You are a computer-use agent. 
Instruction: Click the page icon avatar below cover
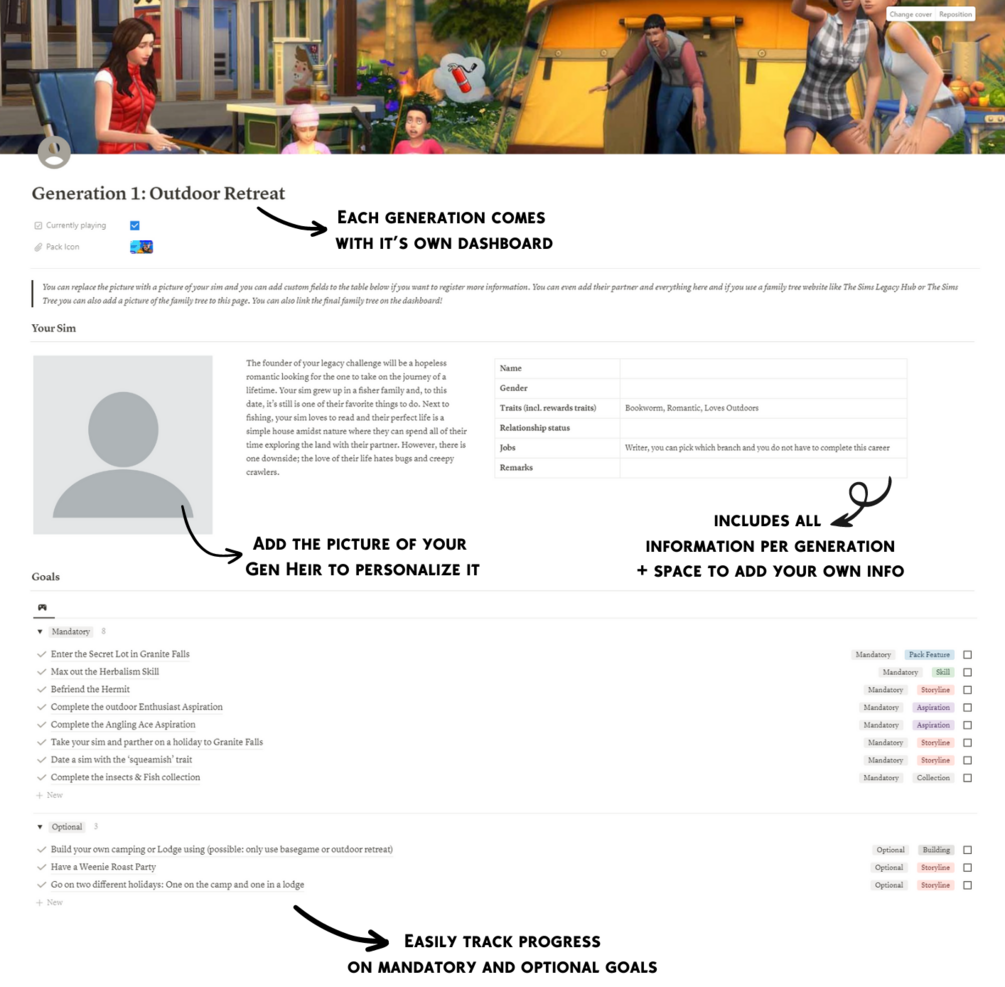pos(54,152)
